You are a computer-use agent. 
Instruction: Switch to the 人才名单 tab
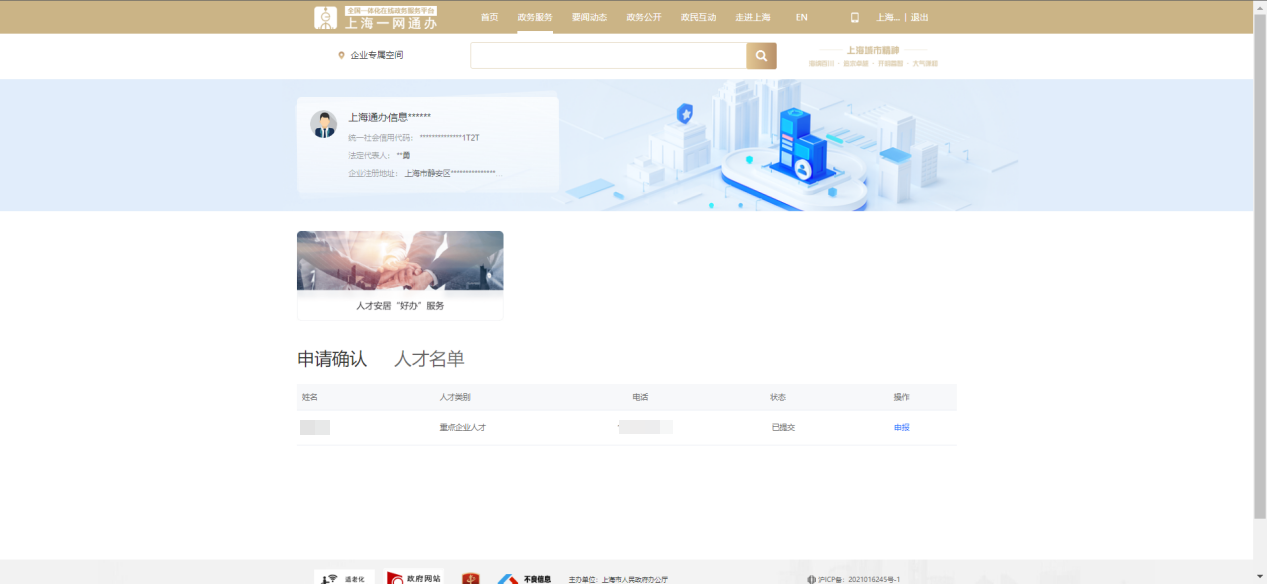(x=429, y=359)
